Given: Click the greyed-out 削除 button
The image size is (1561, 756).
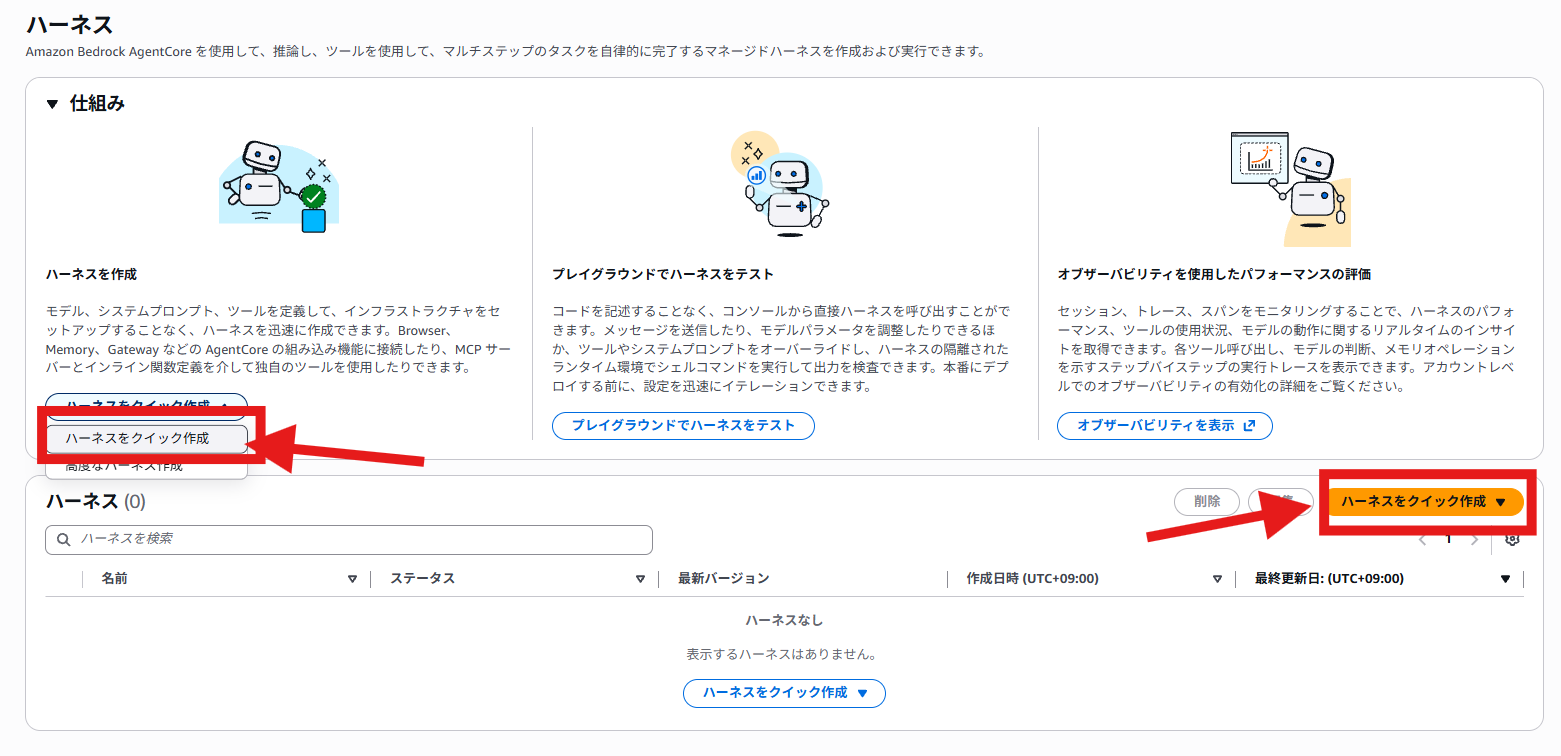Looking at the screenshot, I should point(1207,502).
